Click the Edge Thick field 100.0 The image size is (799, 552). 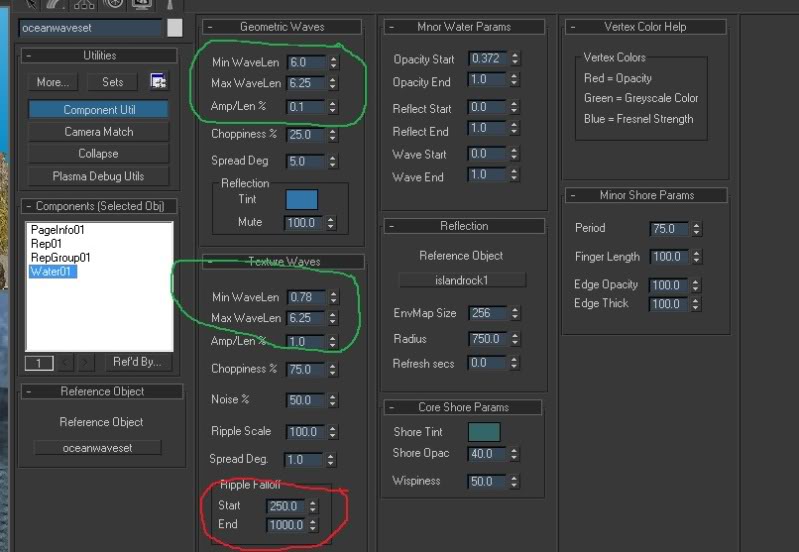tap(669, 304)
